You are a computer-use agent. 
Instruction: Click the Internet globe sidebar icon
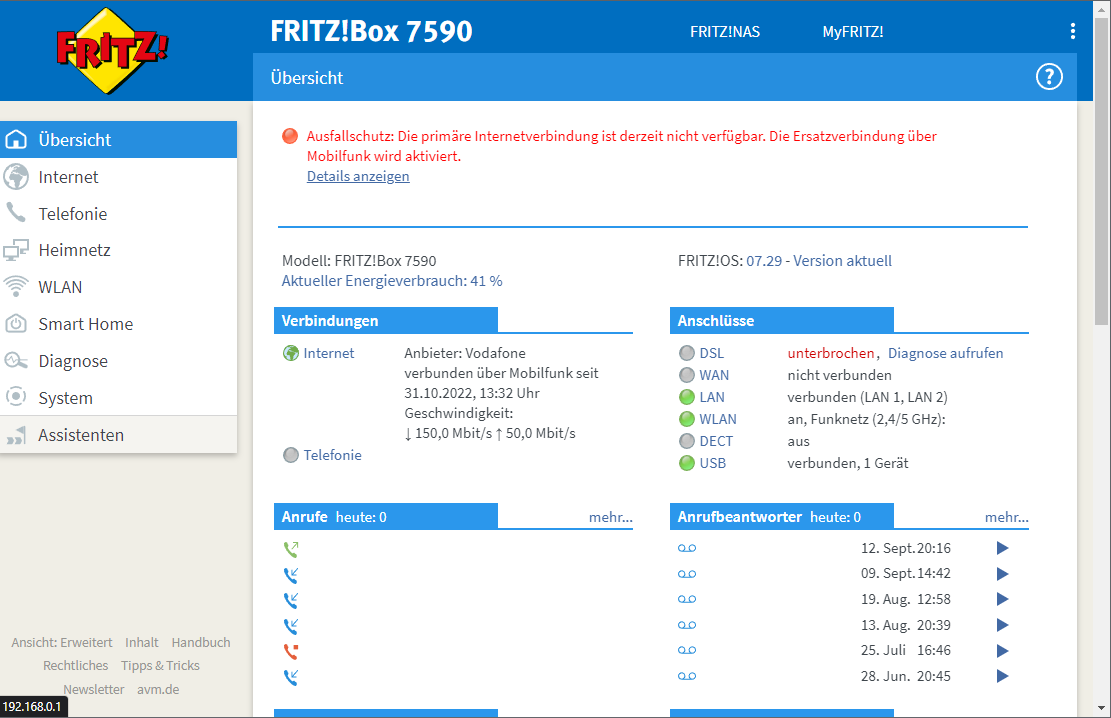pos(16,176)
